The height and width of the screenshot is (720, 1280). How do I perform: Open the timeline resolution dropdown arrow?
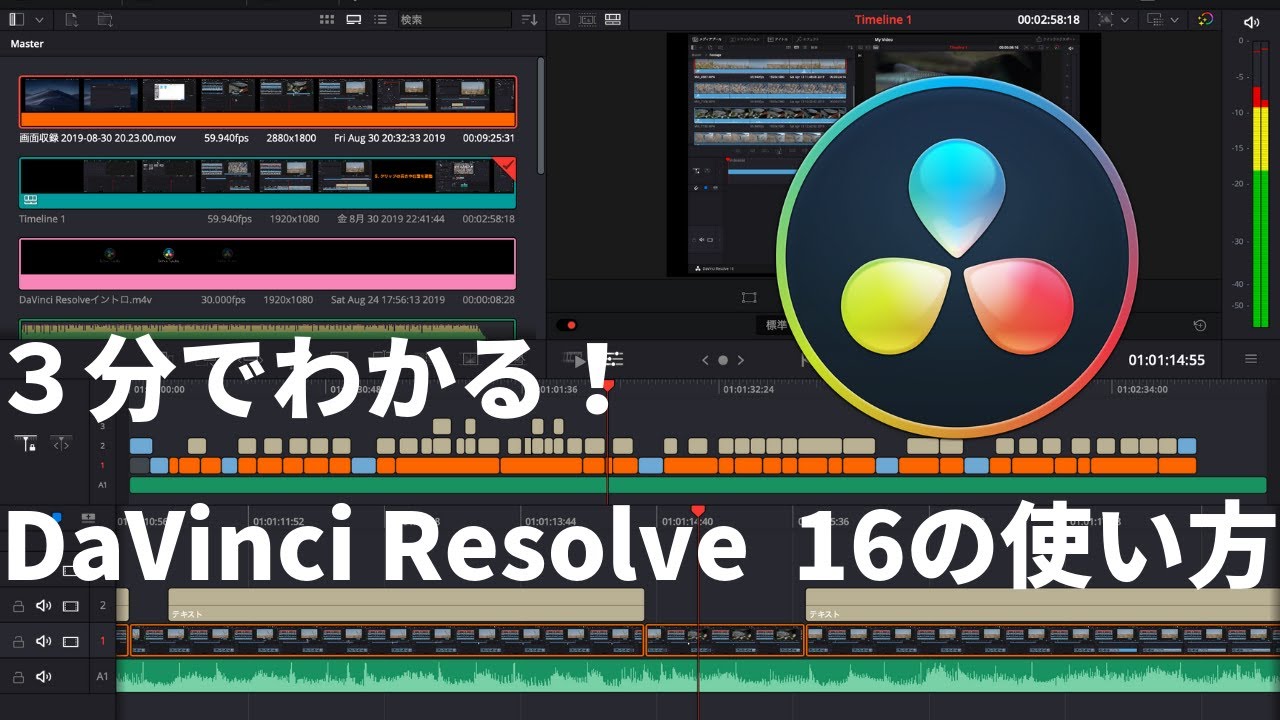tap(1176, 19)
